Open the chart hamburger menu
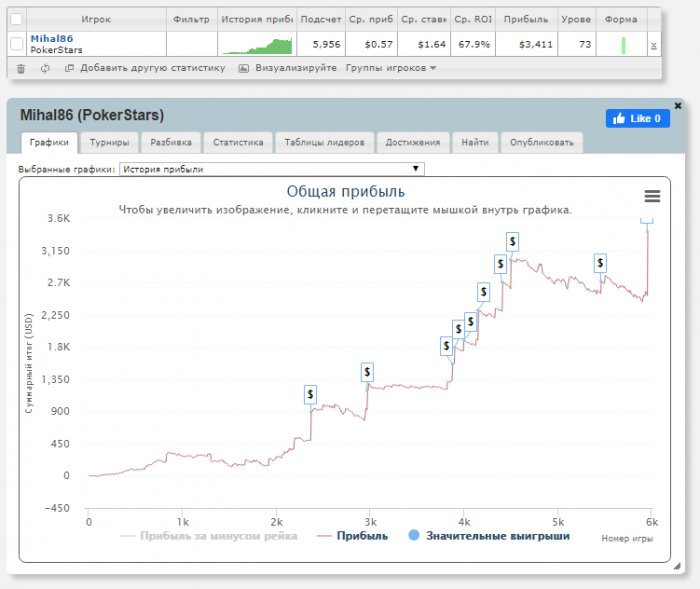The width and height of the screenshot is (700, 589). tap(652, 196)
